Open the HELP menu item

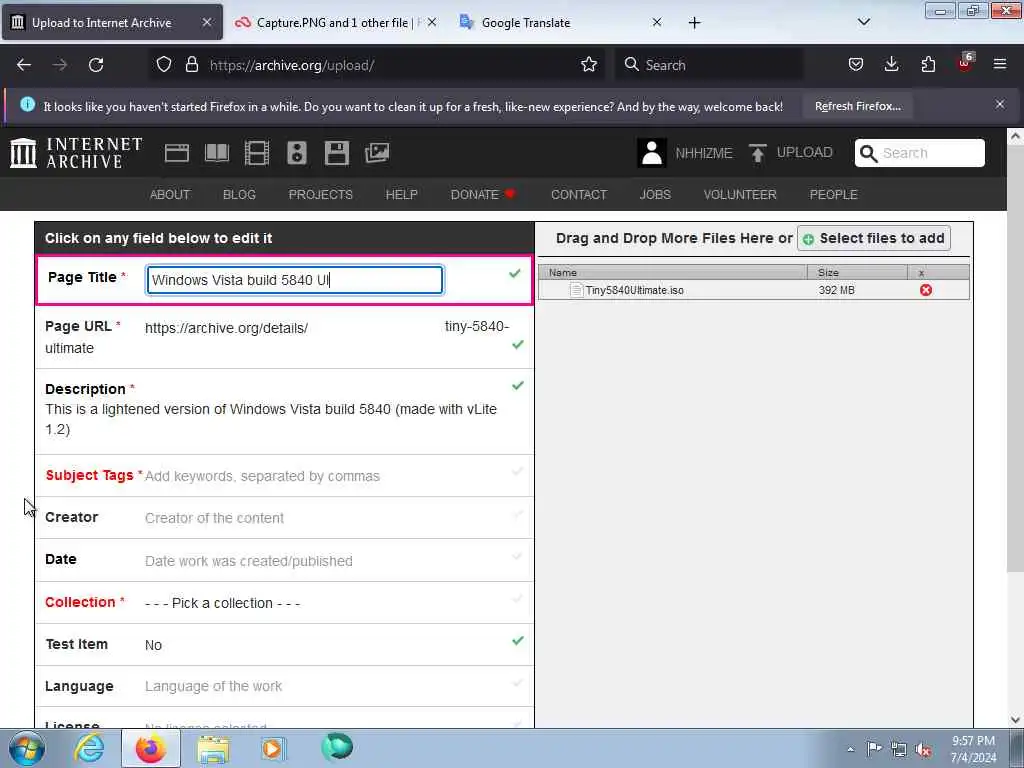click(x=402, y=195)
